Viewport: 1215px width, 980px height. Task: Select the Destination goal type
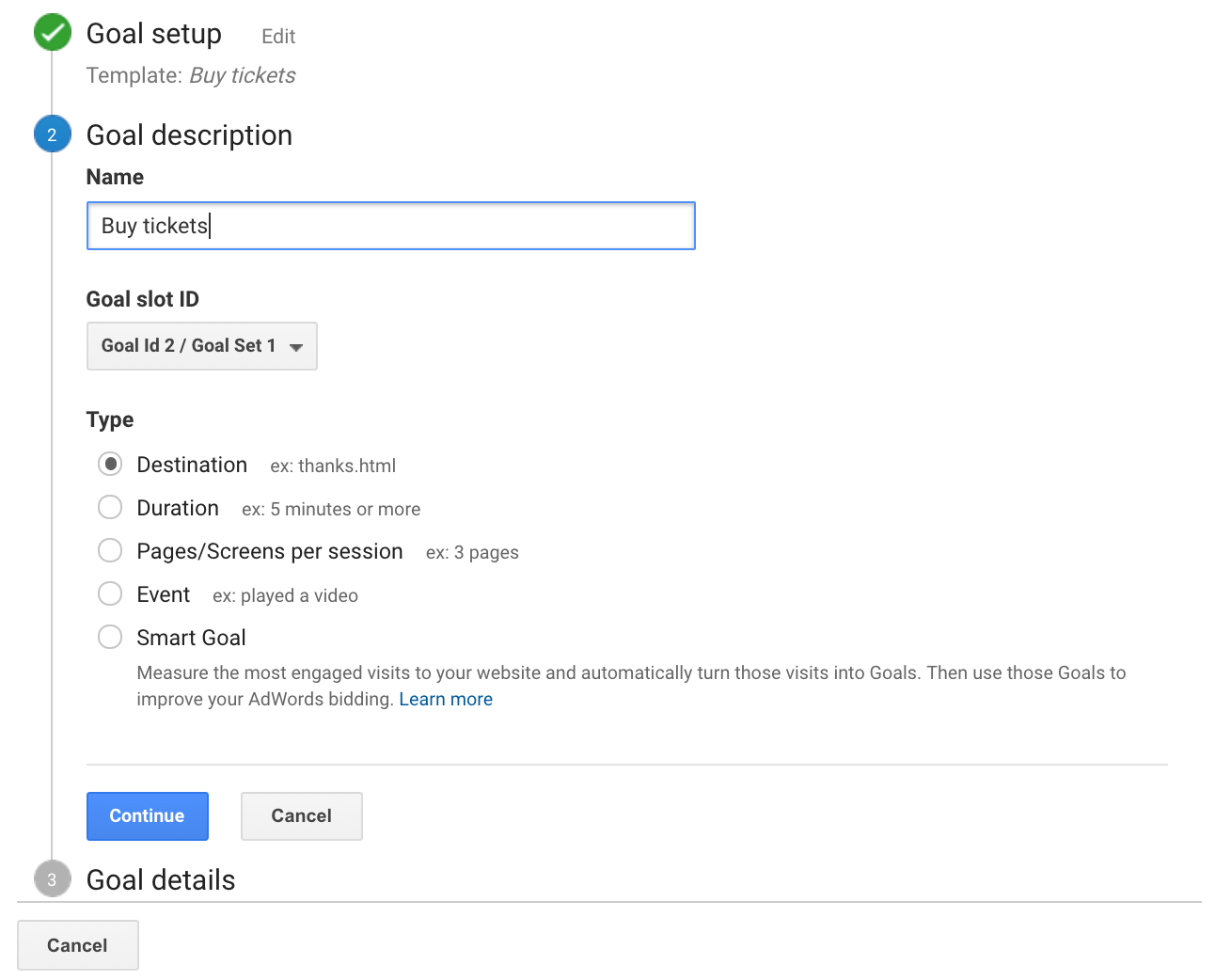tap(110, 464)
